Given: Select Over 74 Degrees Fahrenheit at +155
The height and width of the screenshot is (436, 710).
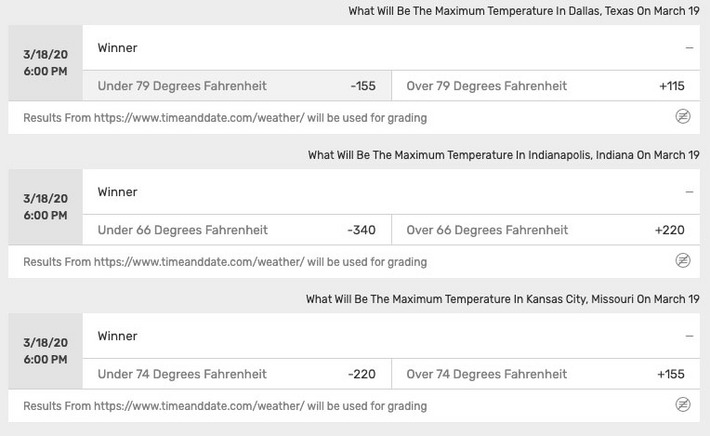Looking at the screenshot, I should 546,374.
